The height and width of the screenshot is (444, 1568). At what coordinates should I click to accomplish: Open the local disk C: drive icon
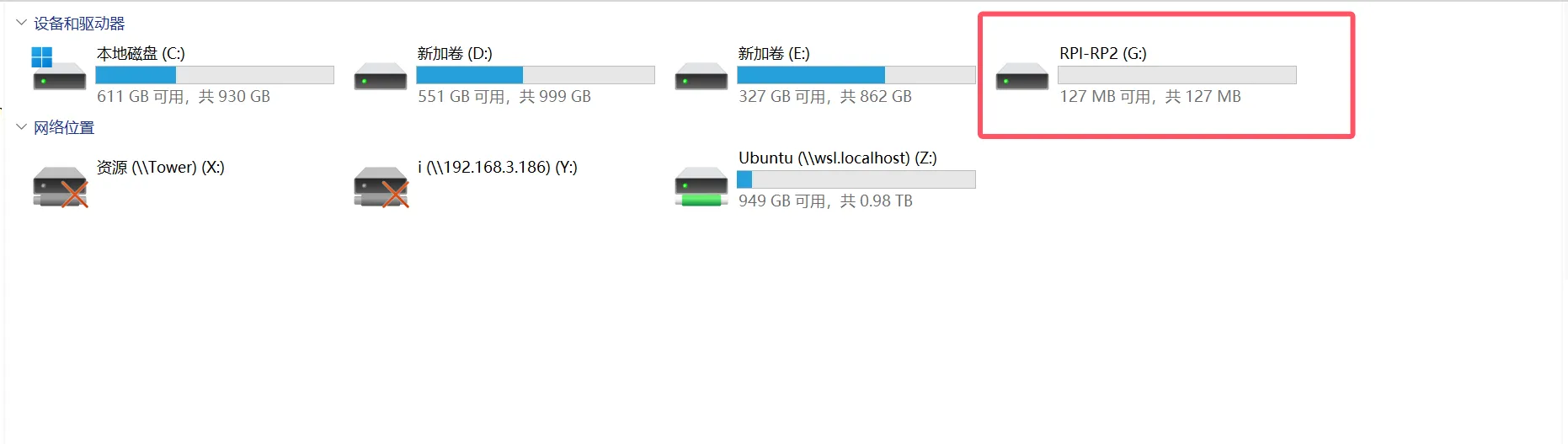pyautogui.click(x=59, y=71)
